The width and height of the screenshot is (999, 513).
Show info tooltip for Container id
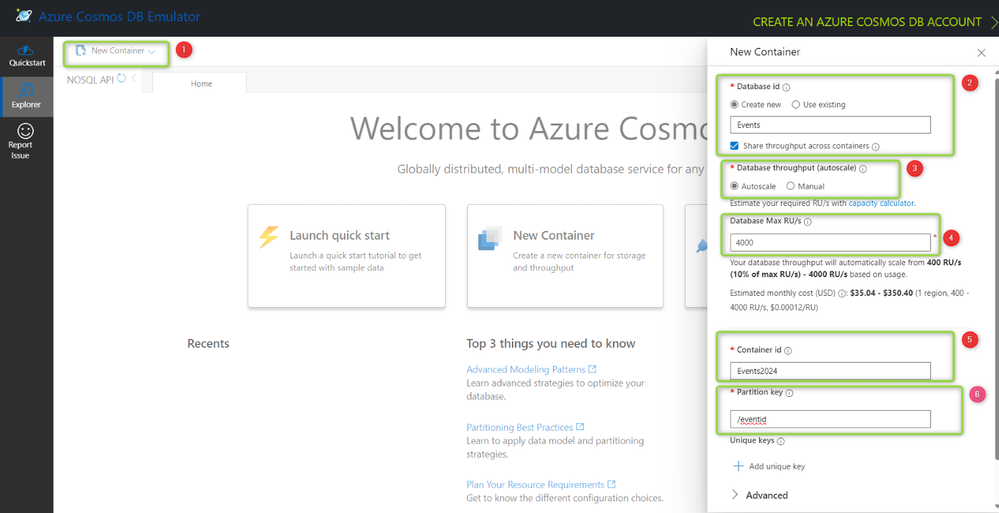788,350
